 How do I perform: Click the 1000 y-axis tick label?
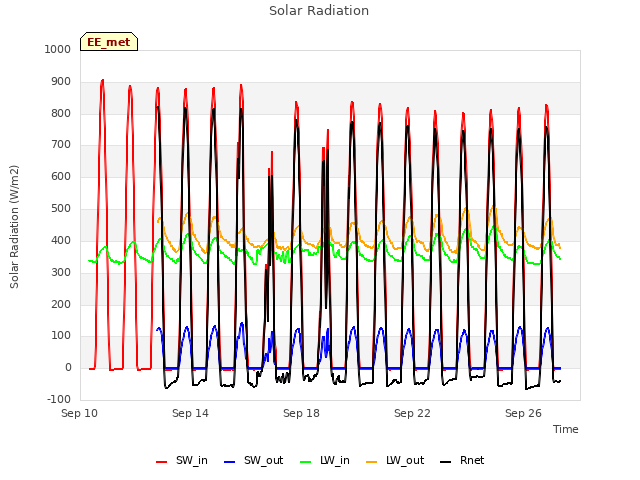coord(58,49)
